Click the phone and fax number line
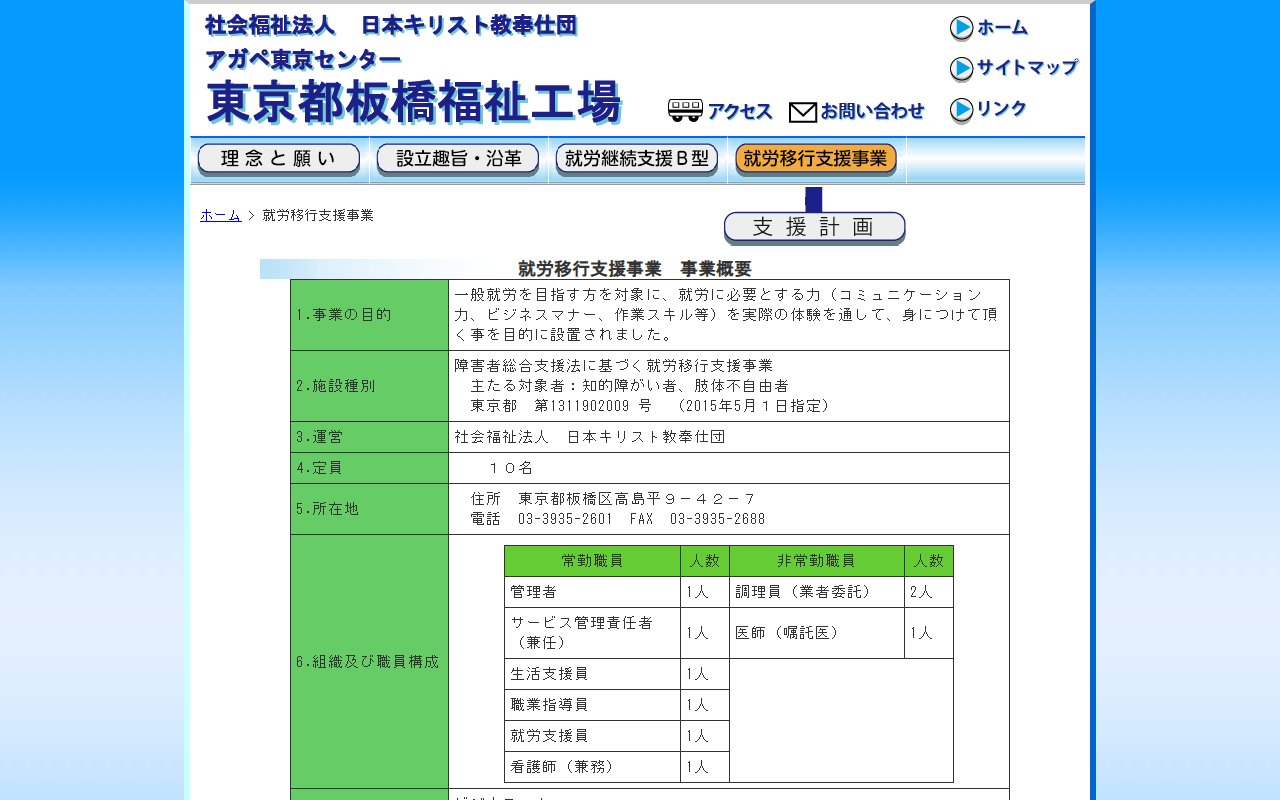 coord(618,519)
